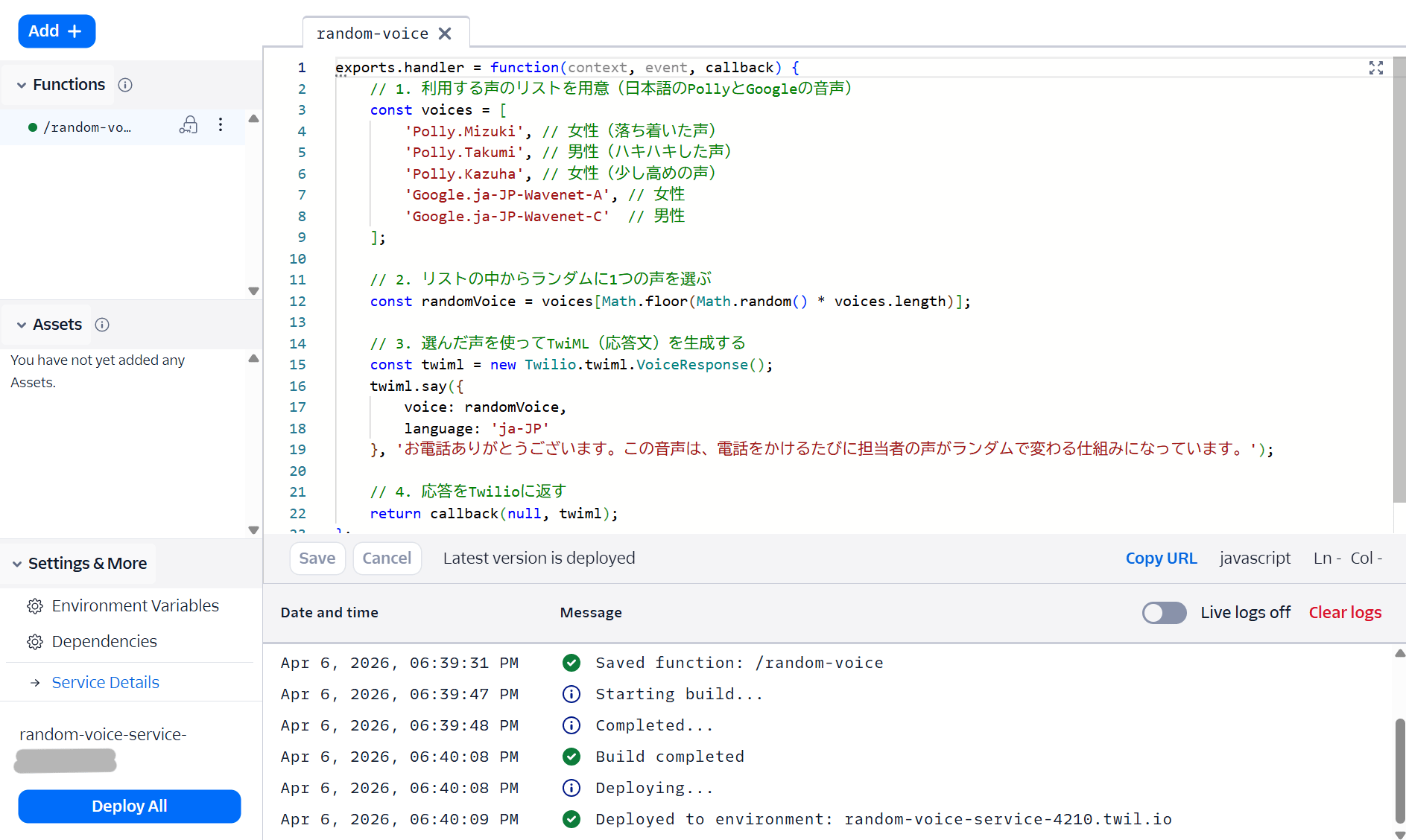Click the gear icon beside Environment Variables
The image size is (1406, 840).
[x=35, y=605]
